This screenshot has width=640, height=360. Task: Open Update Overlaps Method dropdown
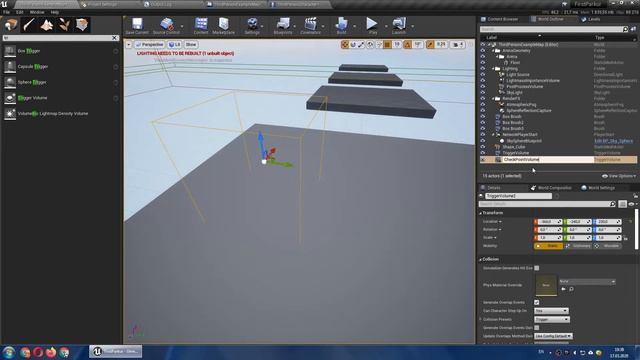[x=553, y=336]
